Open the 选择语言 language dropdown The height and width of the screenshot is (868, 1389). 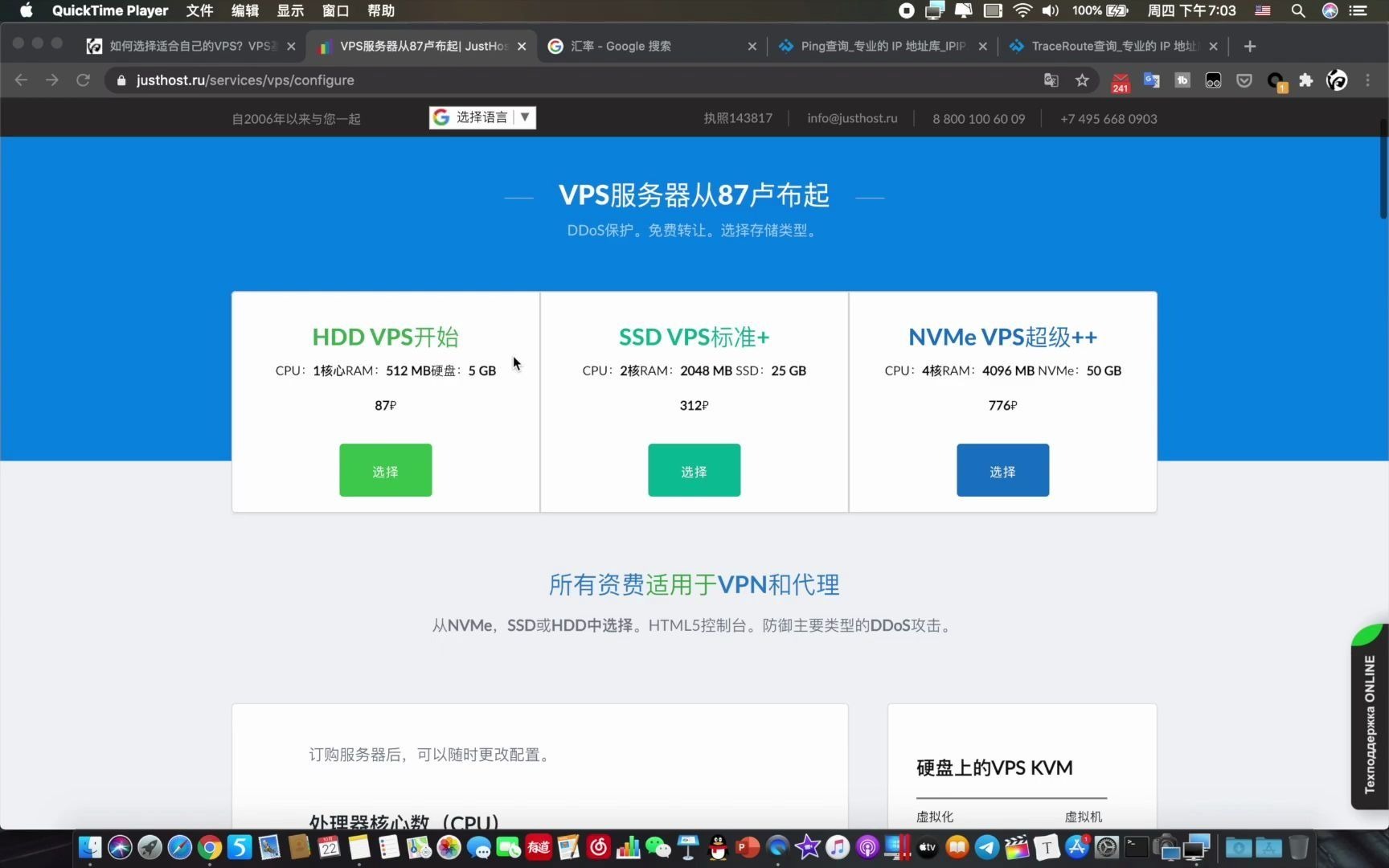(481, 117)
